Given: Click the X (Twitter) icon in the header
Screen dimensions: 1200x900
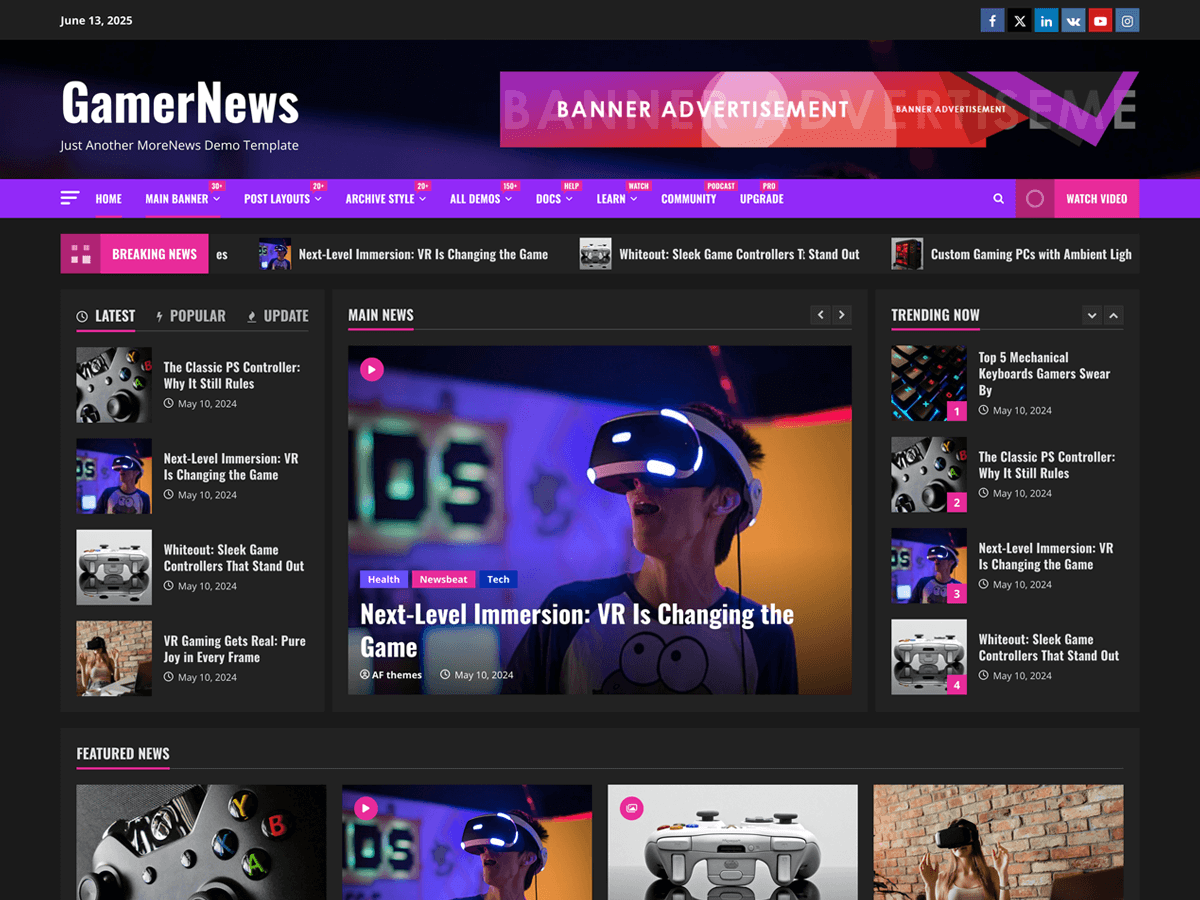Looking at the screenshot, I should 1019,20.
